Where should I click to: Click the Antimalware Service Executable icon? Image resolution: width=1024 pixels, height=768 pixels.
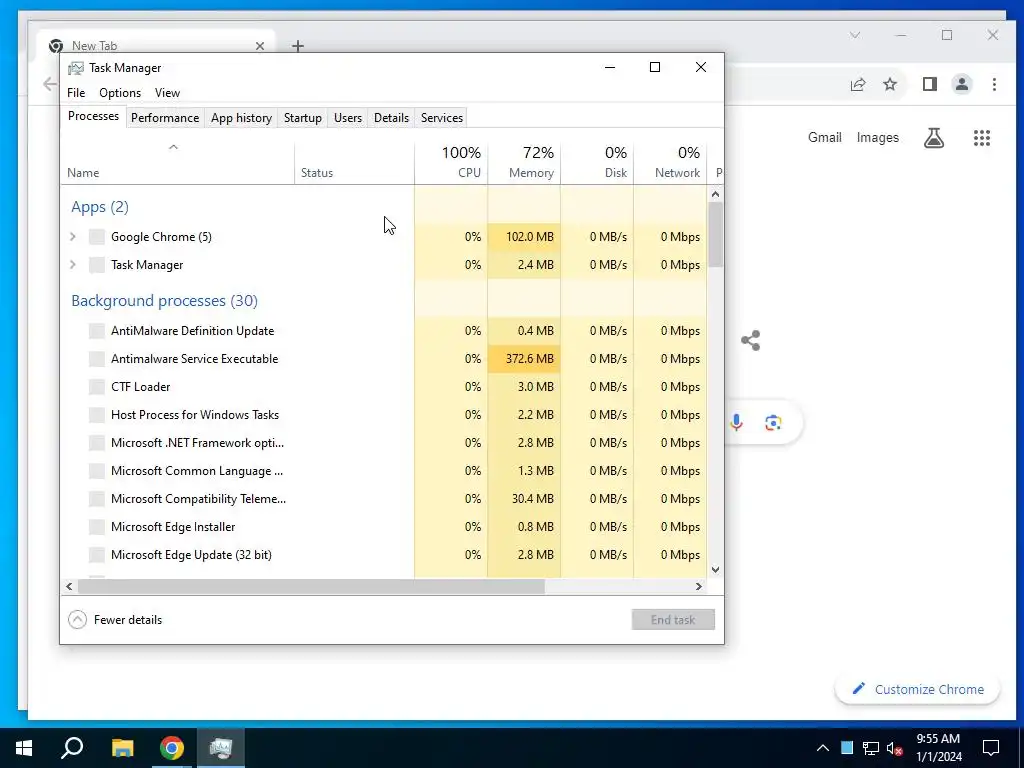coord(97,359)
